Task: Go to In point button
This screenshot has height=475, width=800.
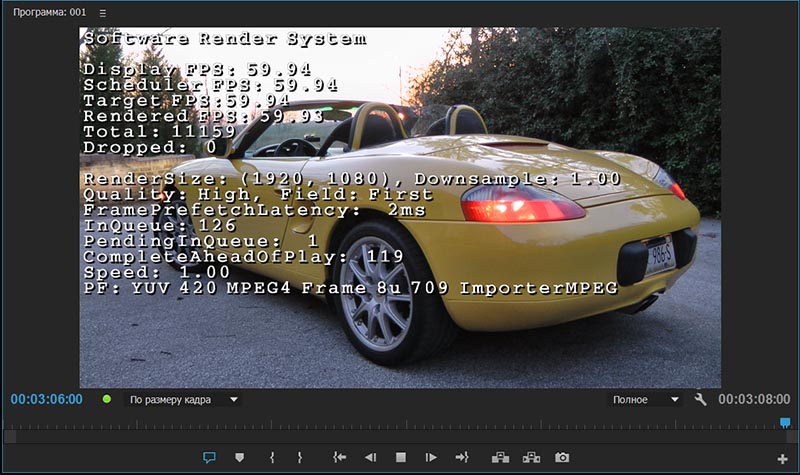Action: (x=340, y=458)
